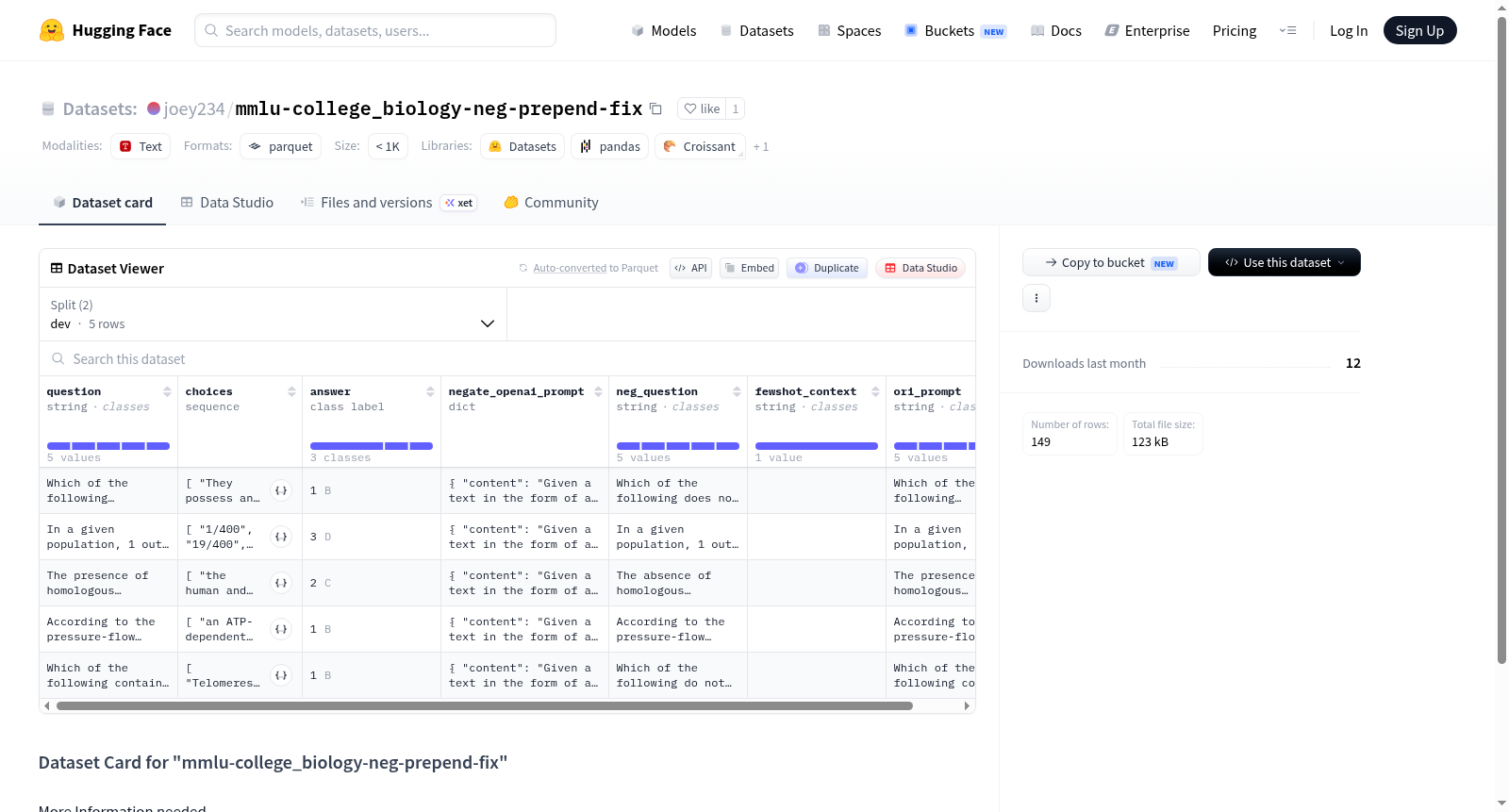Click cell 'In a given population, 1 out…' in question column

click(x=108, y=537)
